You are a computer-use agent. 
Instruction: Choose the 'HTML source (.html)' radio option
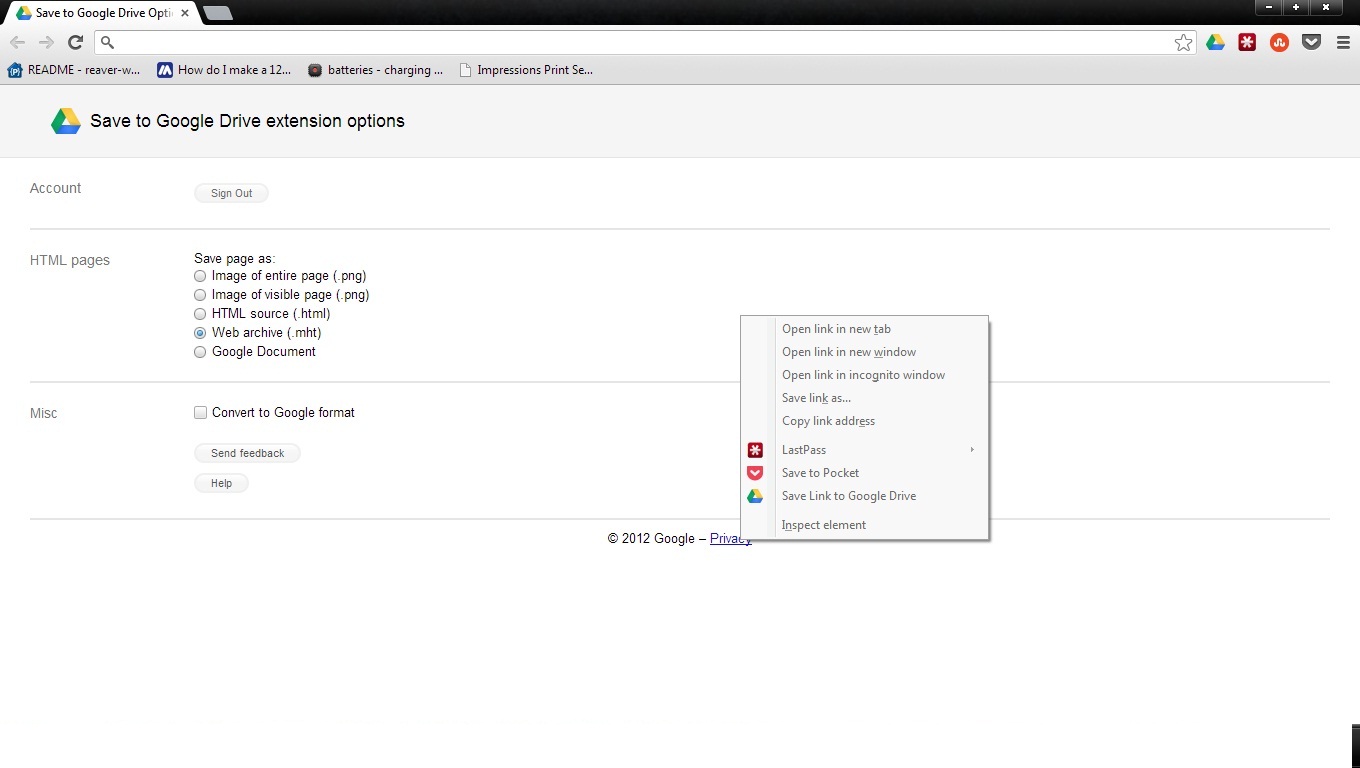[200, 314]
